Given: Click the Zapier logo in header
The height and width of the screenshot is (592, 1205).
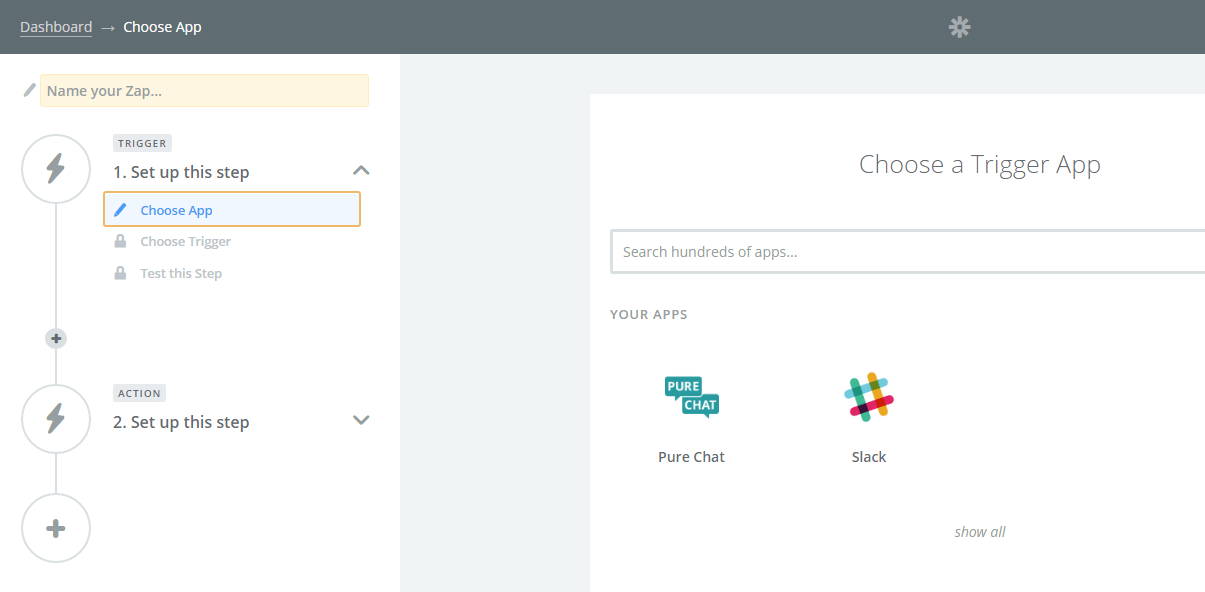Looking at the screenshot, I should point(959,27).
